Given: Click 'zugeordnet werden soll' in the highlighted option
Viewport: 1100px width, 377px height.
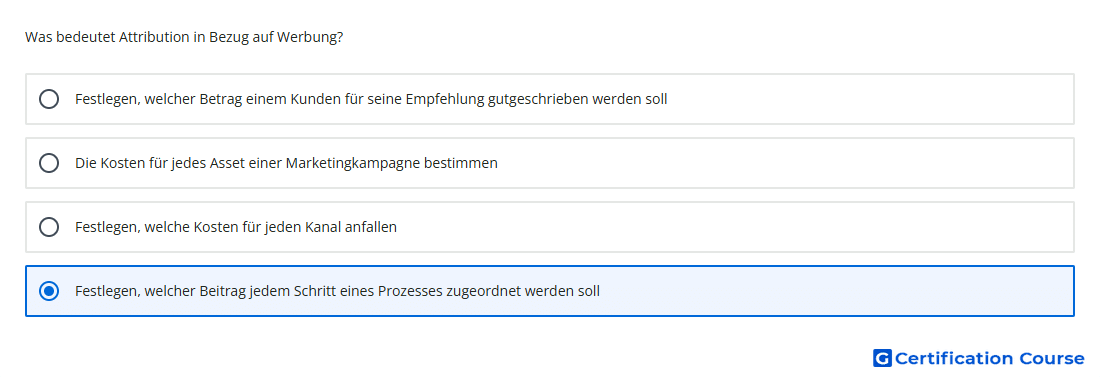Looking at the screenshot, I should coord(523,291).
